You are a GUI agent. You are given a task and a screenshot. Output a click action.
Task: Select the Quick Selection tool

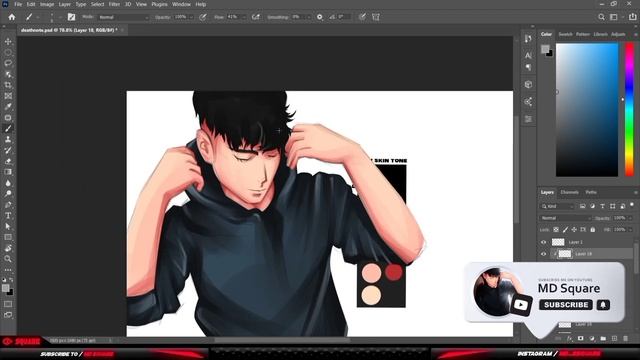pyautogui.click(x=8, y=74)
